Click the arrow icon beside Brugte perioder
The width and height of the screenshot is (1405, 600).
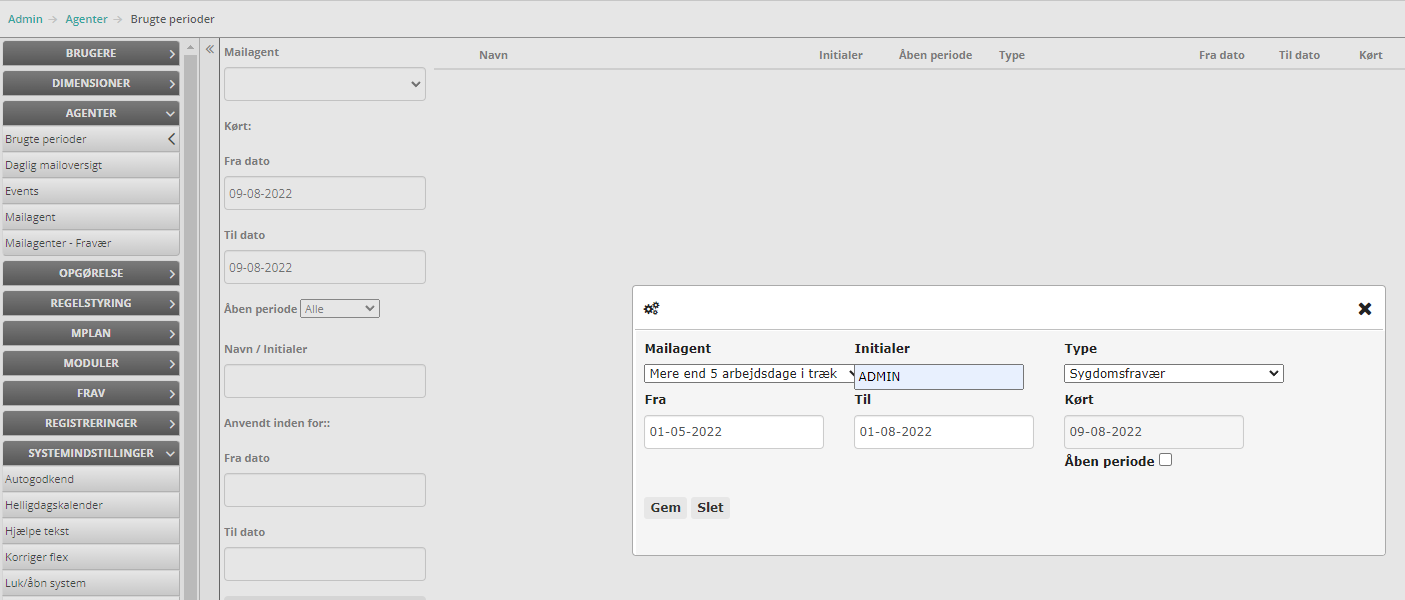click(171, 139)
